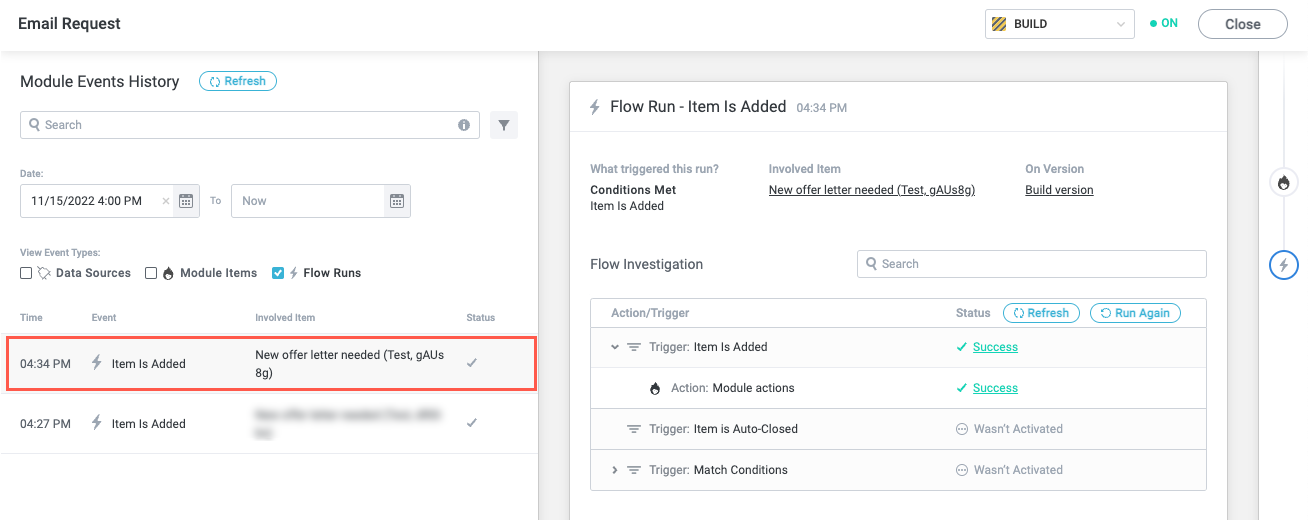The width and height of the screenshot is (1308, 520).
Task: Open the BUILD environment dropdown
Action: pos(1059,24)
